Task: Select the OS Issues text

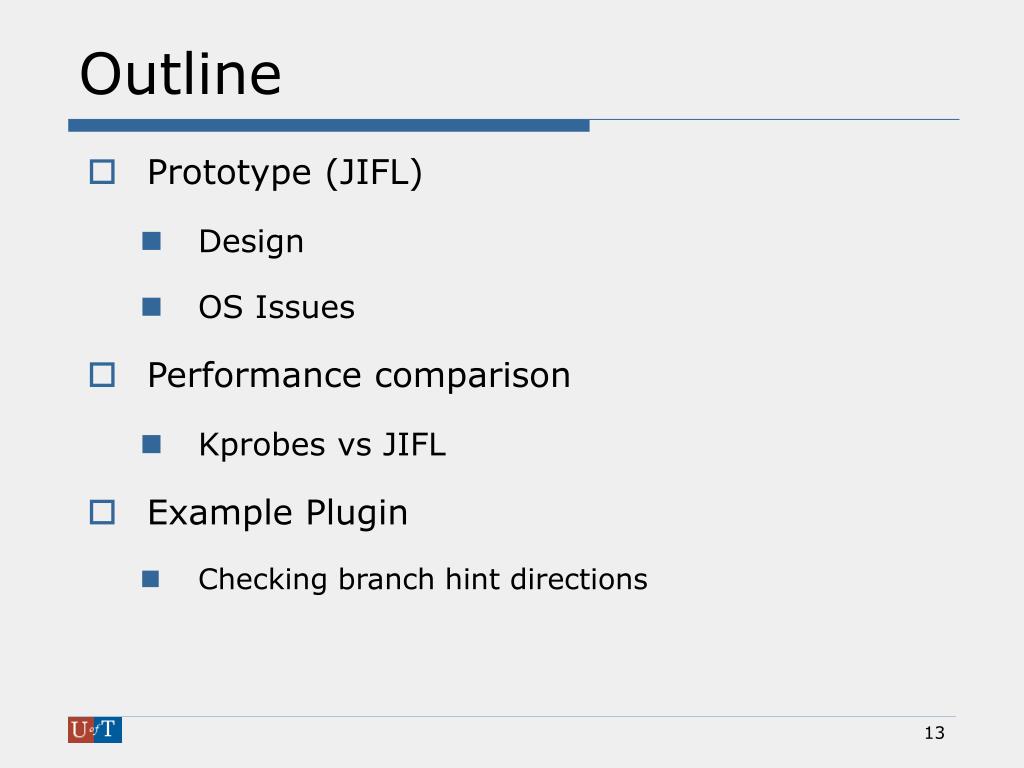Action: coord(277,308)
